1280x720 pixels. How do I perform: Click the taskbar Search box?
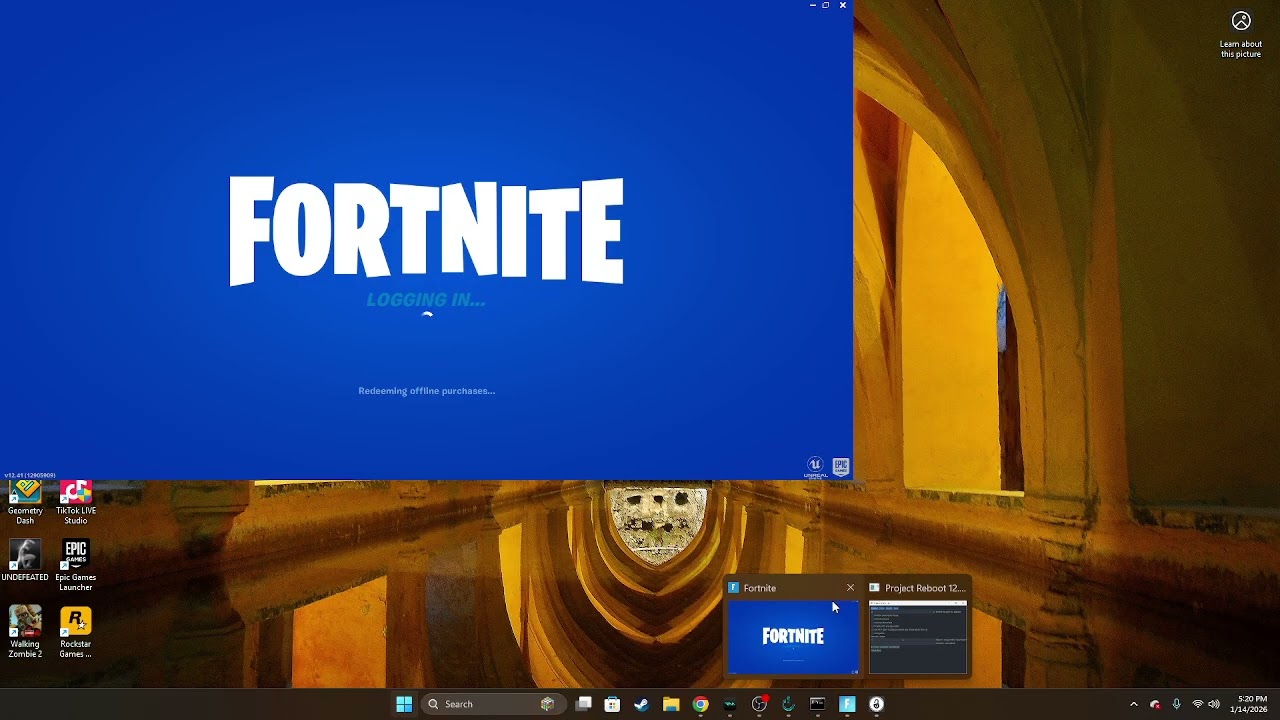[x=493, y=704]
